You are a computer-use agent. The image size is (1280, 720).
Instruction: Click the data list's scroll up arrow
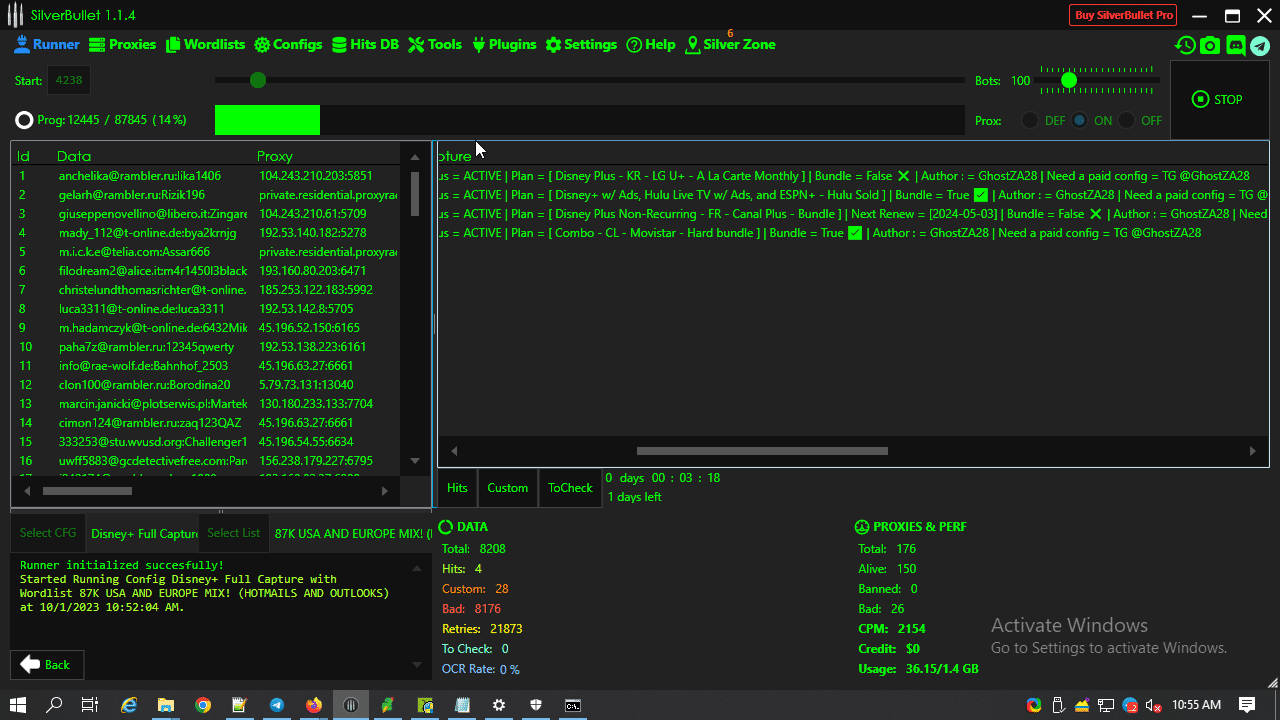tap(415, 157)
